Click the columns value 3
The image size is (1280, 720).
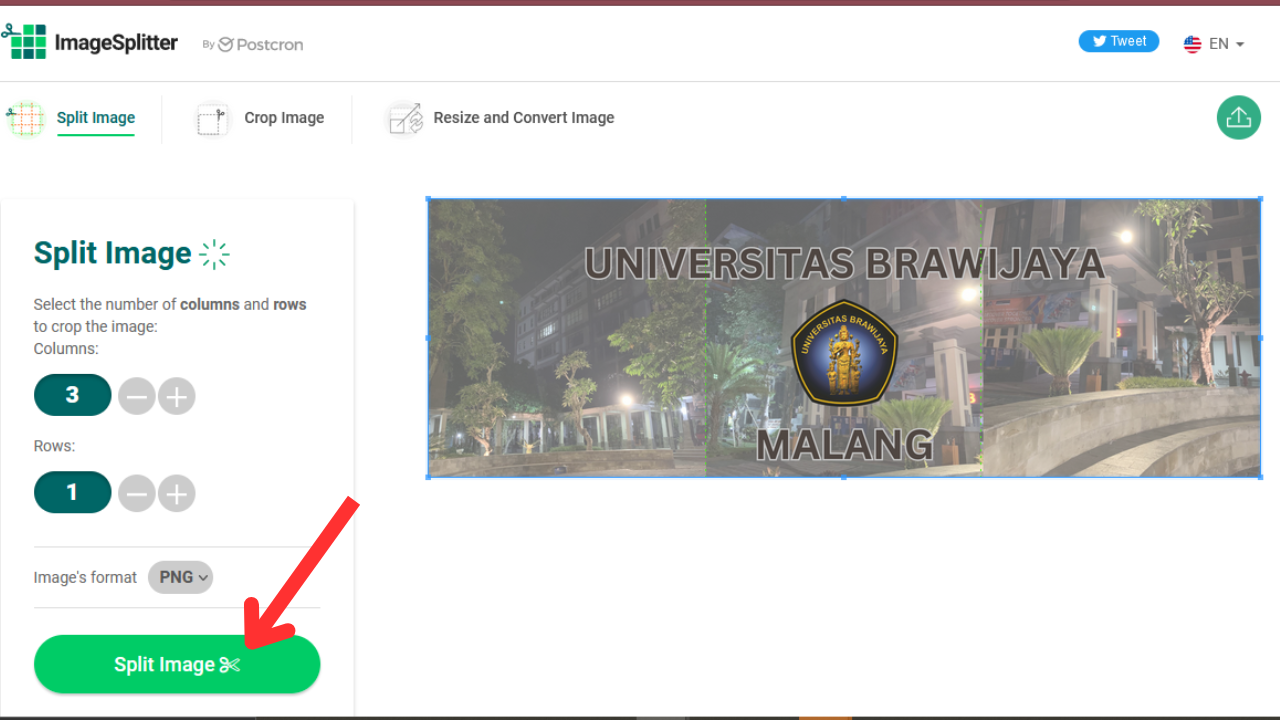tap(72, 395)
